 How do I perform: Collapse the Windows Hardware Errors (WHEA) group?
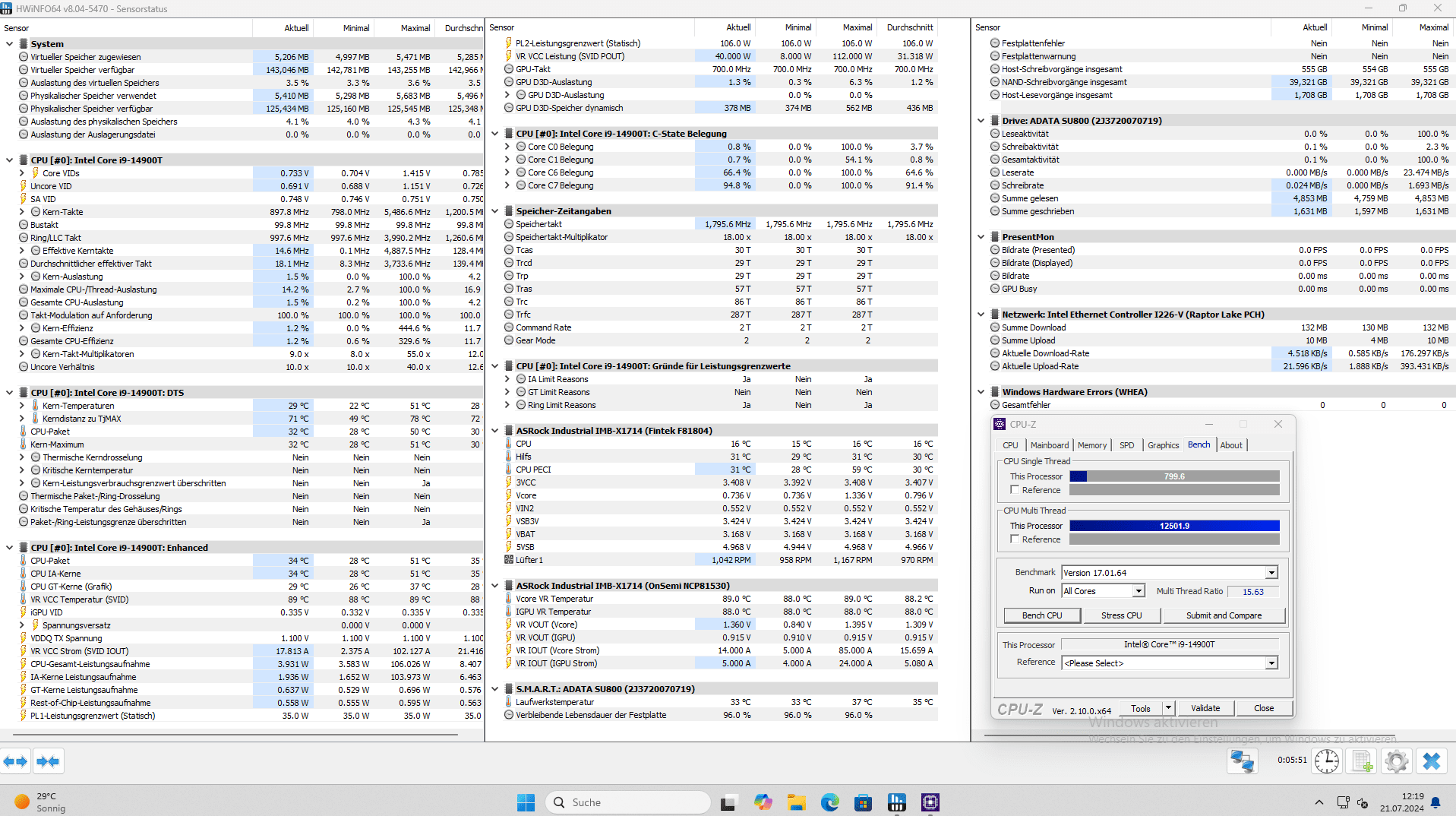coord(981,392)
